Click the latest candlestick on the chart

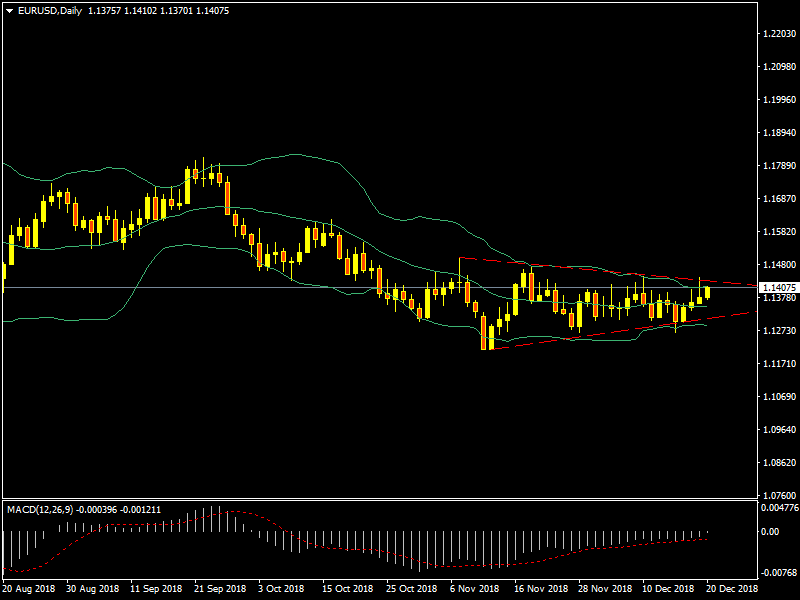(708, 292)
